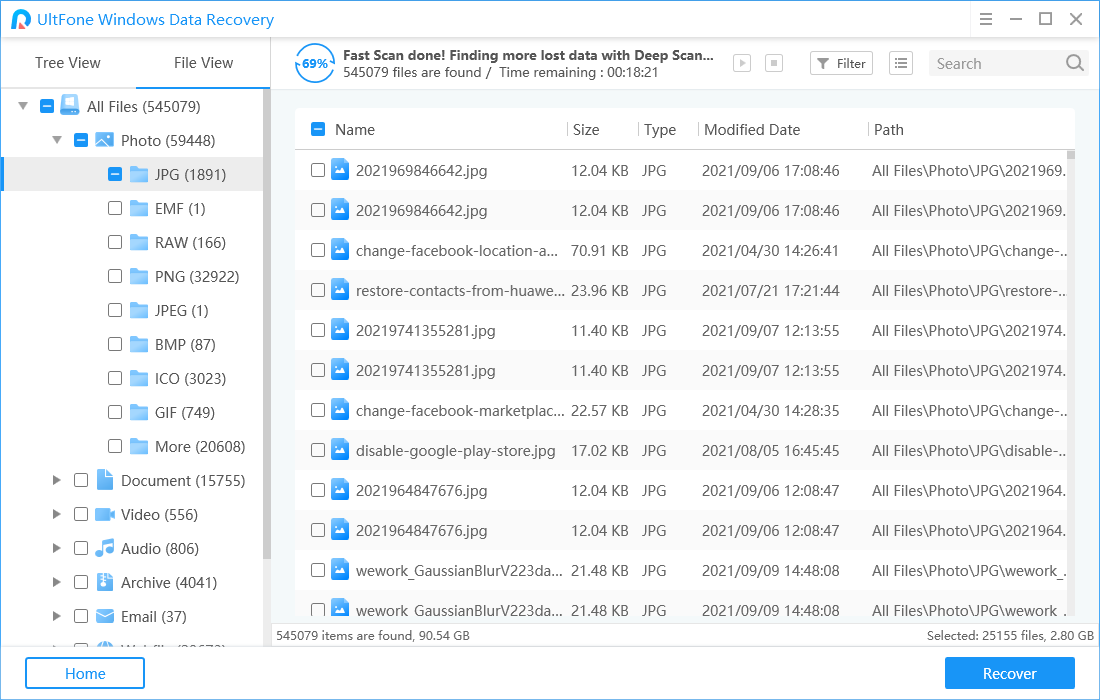
Task: Click the GIF folder icon
Action: point(139,412)
